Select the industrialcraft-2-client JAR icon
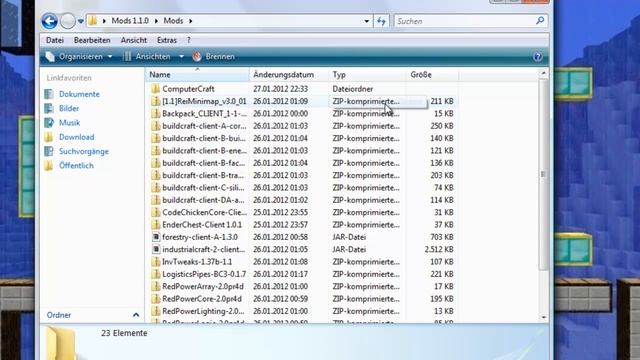The width and height of the screenshot is (640, 360). (156, 249)
